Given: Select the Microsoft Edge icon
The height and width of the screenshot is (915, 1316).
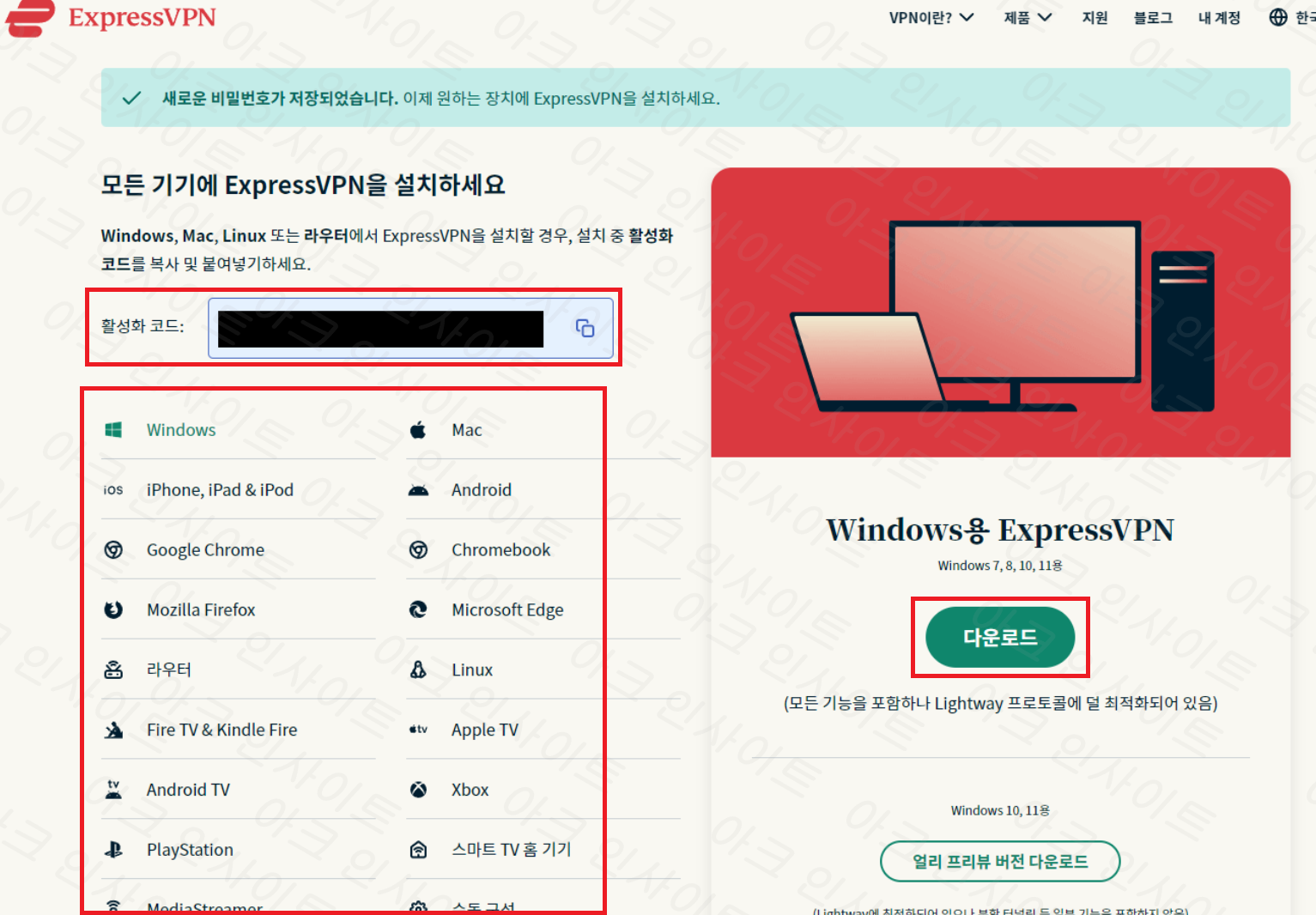Looking at the screenshot, I should [418, 609].
